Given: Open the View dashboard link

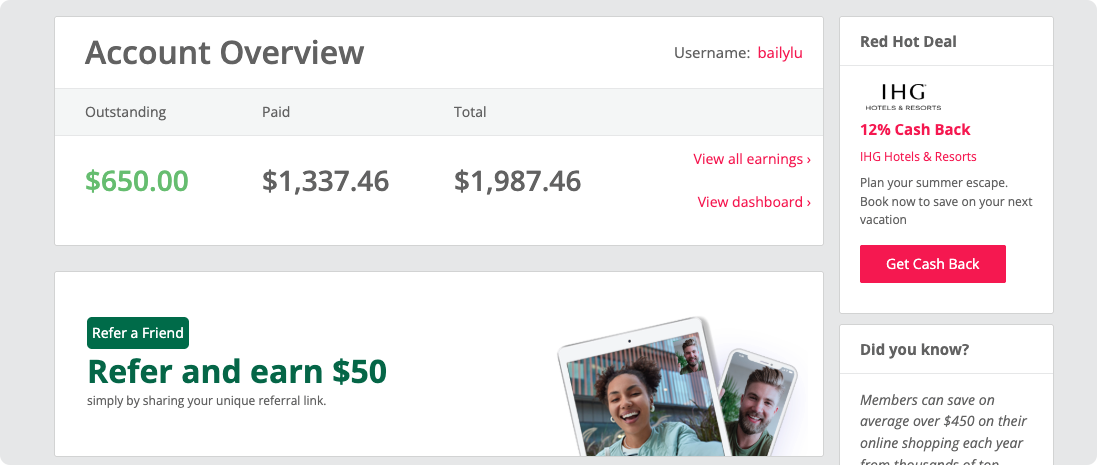Looking at the screenshot, I should coord(754,202).
